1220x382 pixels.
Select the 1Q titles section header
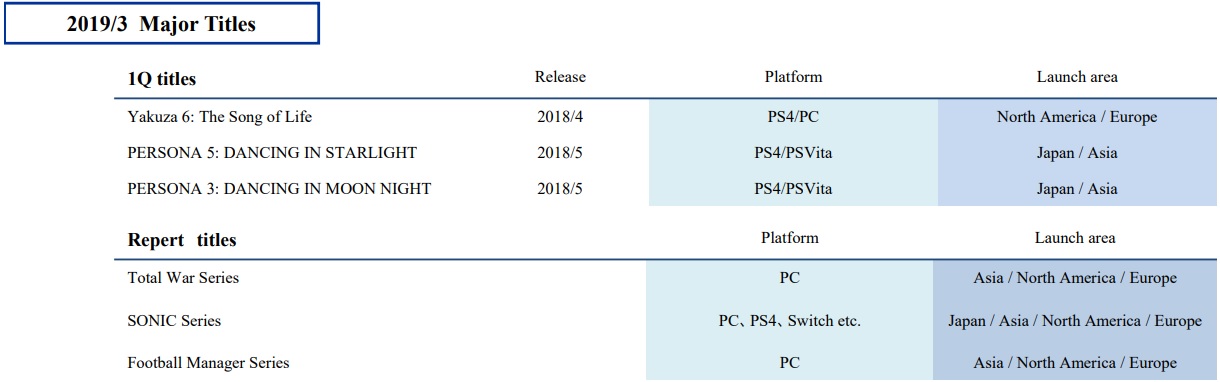point(162,78)
